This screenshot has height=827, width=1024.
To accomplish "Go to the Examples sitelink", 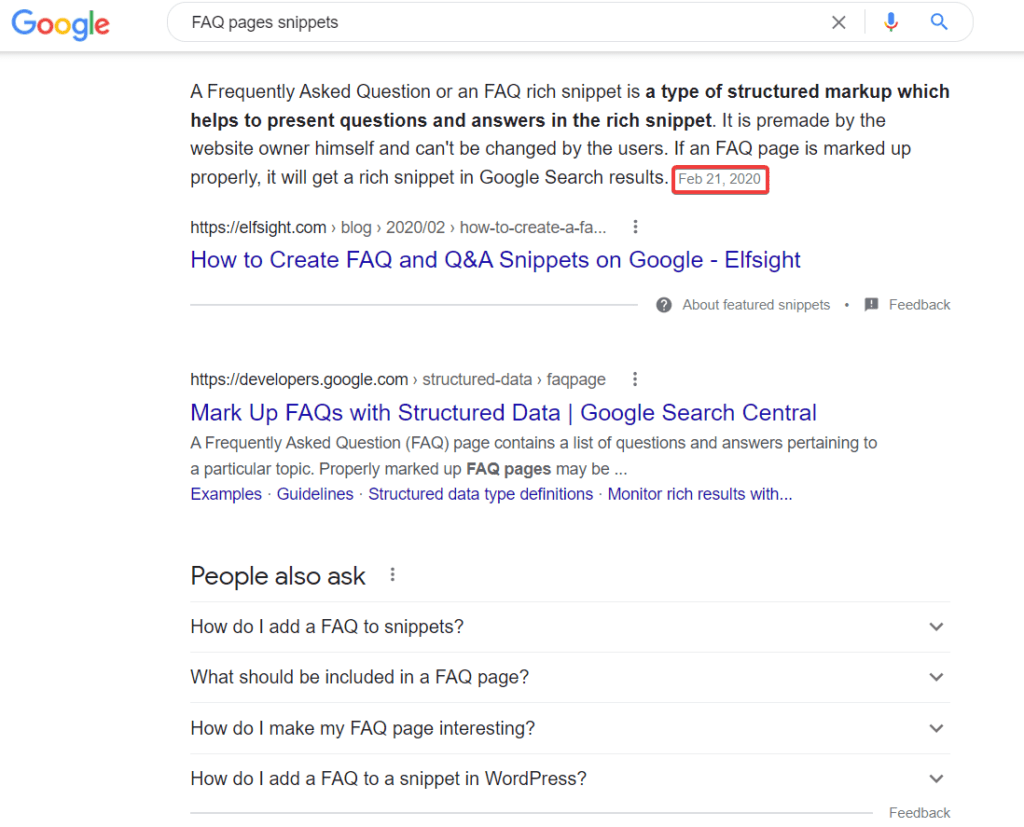I will coord(226,494).
